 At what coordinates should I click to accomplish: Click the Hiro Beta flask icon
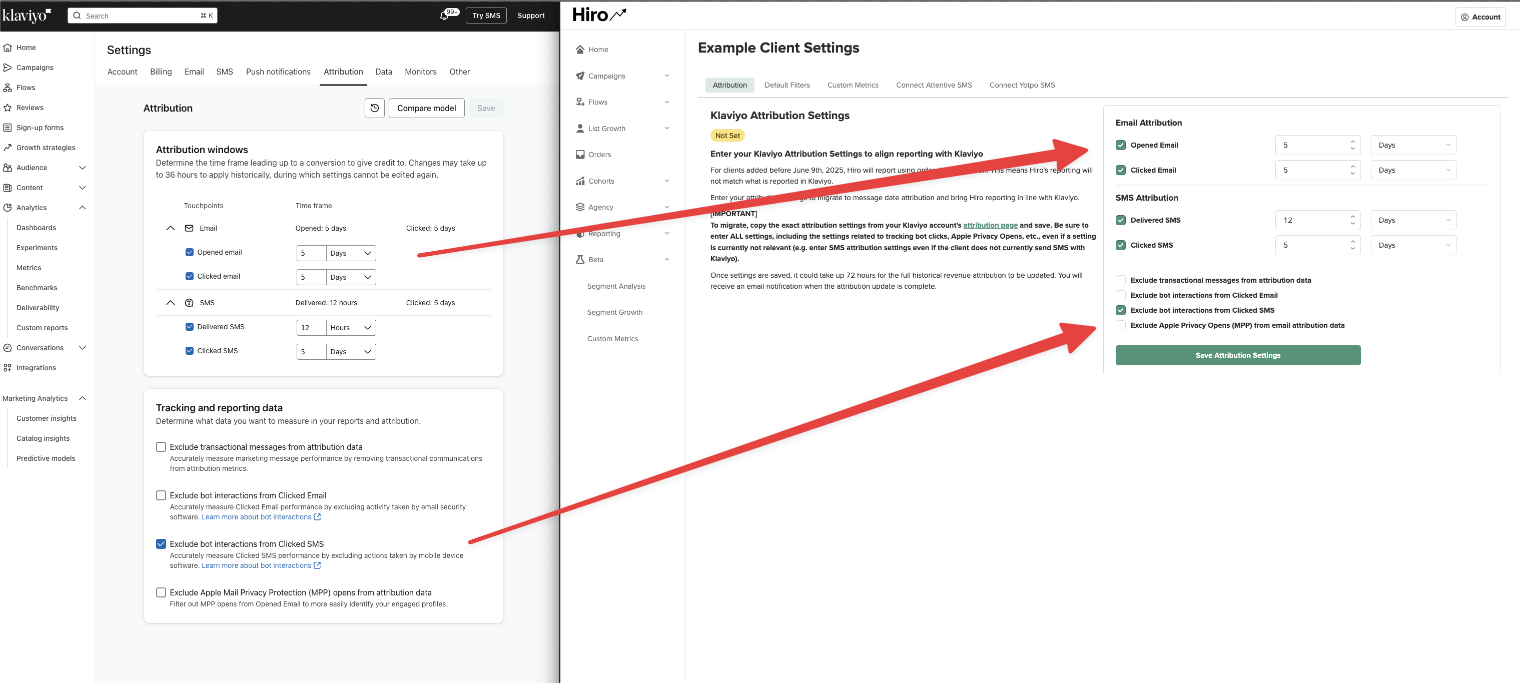[x=580, y=260]
